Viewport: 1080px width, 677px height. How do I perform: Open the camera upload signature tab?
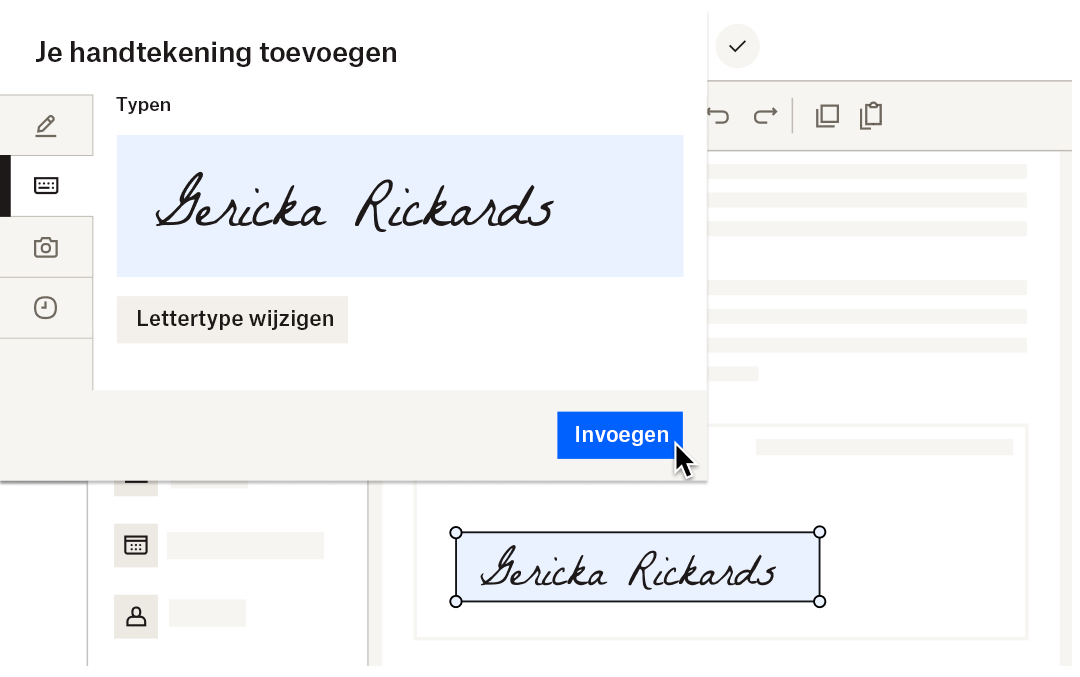(x=46, y=247)
